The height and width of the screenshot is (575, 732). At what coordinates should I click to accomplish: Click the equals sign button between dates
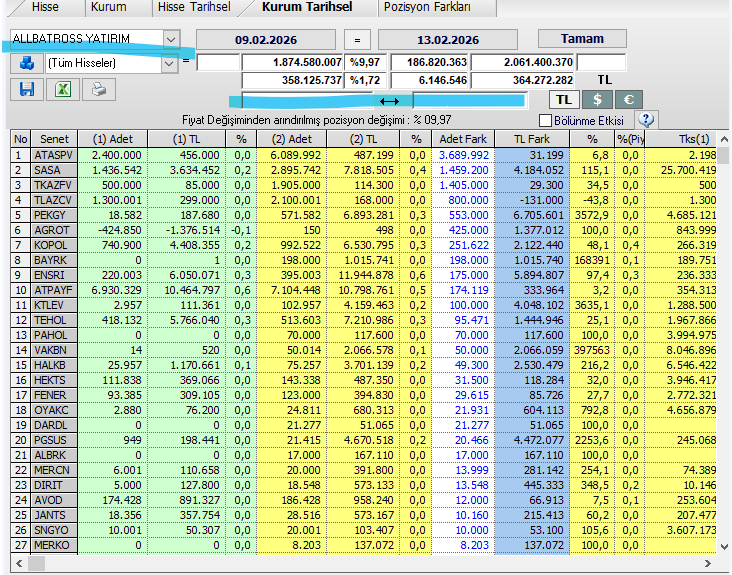357,40
